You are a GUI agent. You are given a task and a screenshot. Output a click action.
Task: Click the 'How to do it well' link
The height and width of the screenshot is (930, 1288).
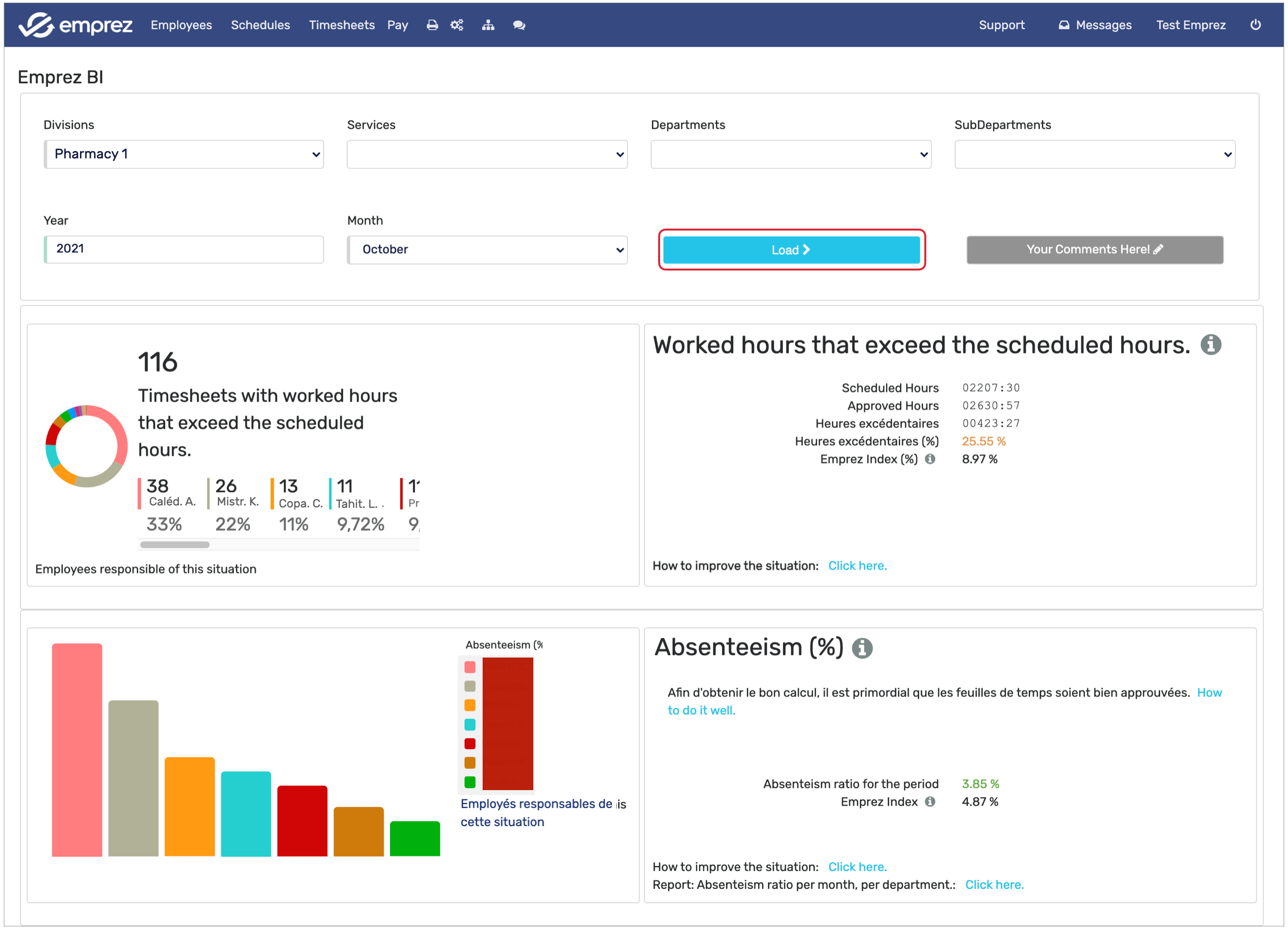point(701,710)
